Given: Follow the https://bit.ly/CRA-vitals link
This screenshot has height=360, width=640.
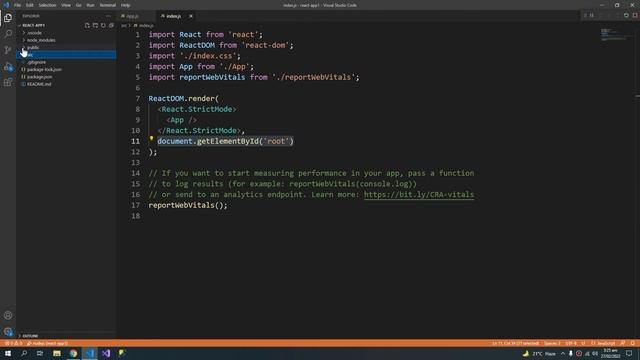Looking at the screenshot, I should pos(419,194).
